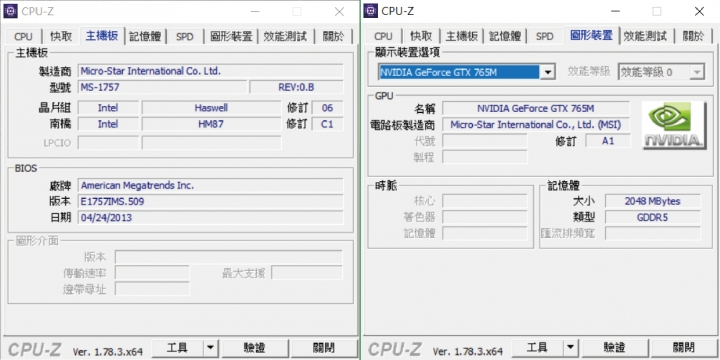Click the 驗證 button in the right window
This screenshot has width=720, height=360.
tap(614, 348)
